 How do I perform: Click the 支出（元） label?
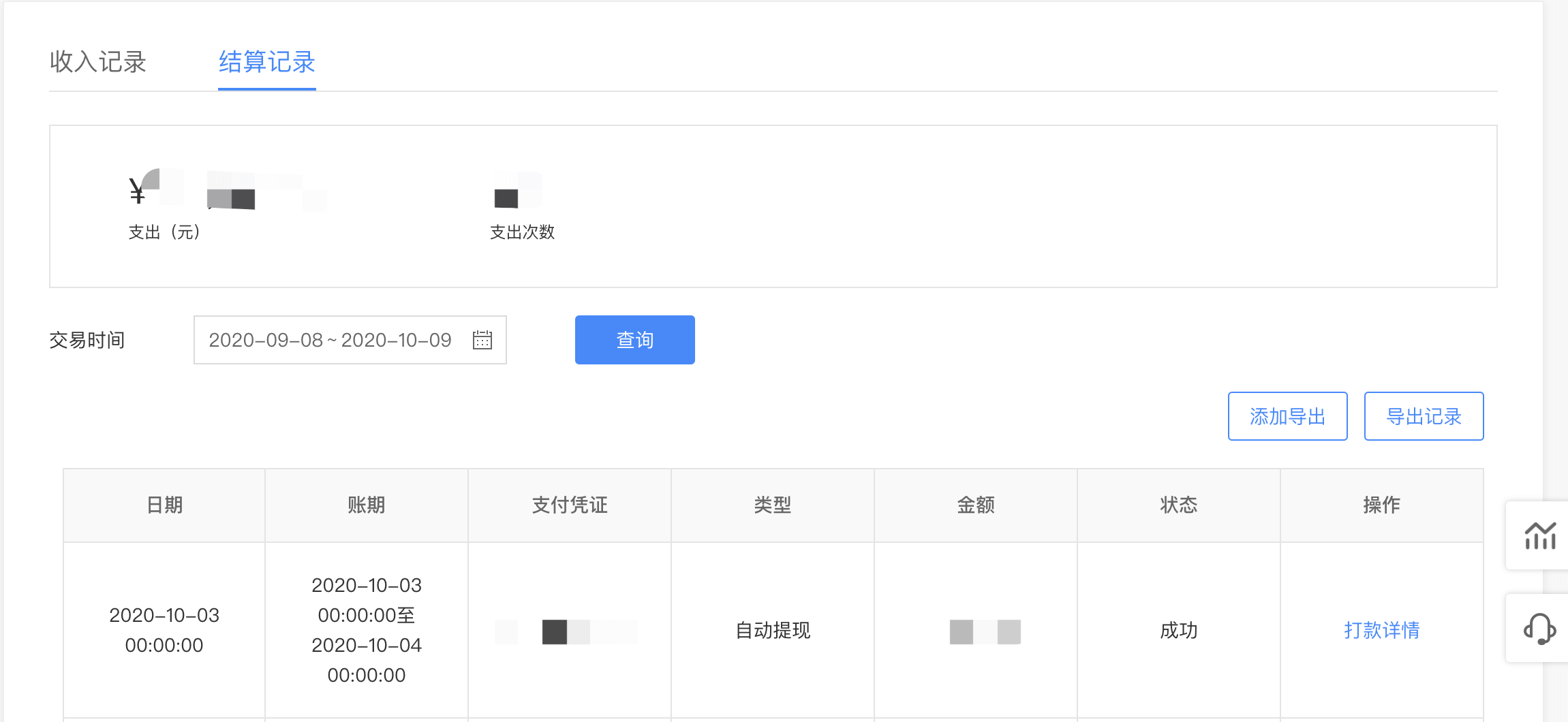point(164,232)
